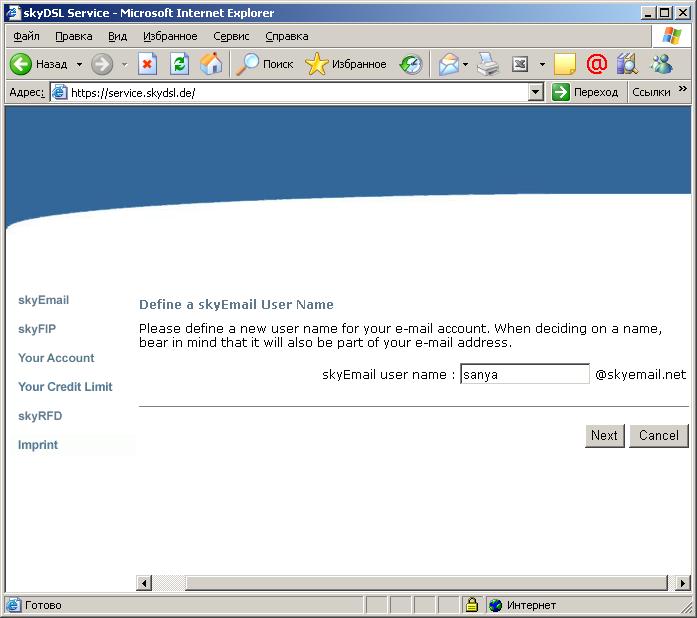Image resolution: width=697 pixels, height=618 pixels.
Task: Click the skyEmail user name field
Action: click(525, 374)
